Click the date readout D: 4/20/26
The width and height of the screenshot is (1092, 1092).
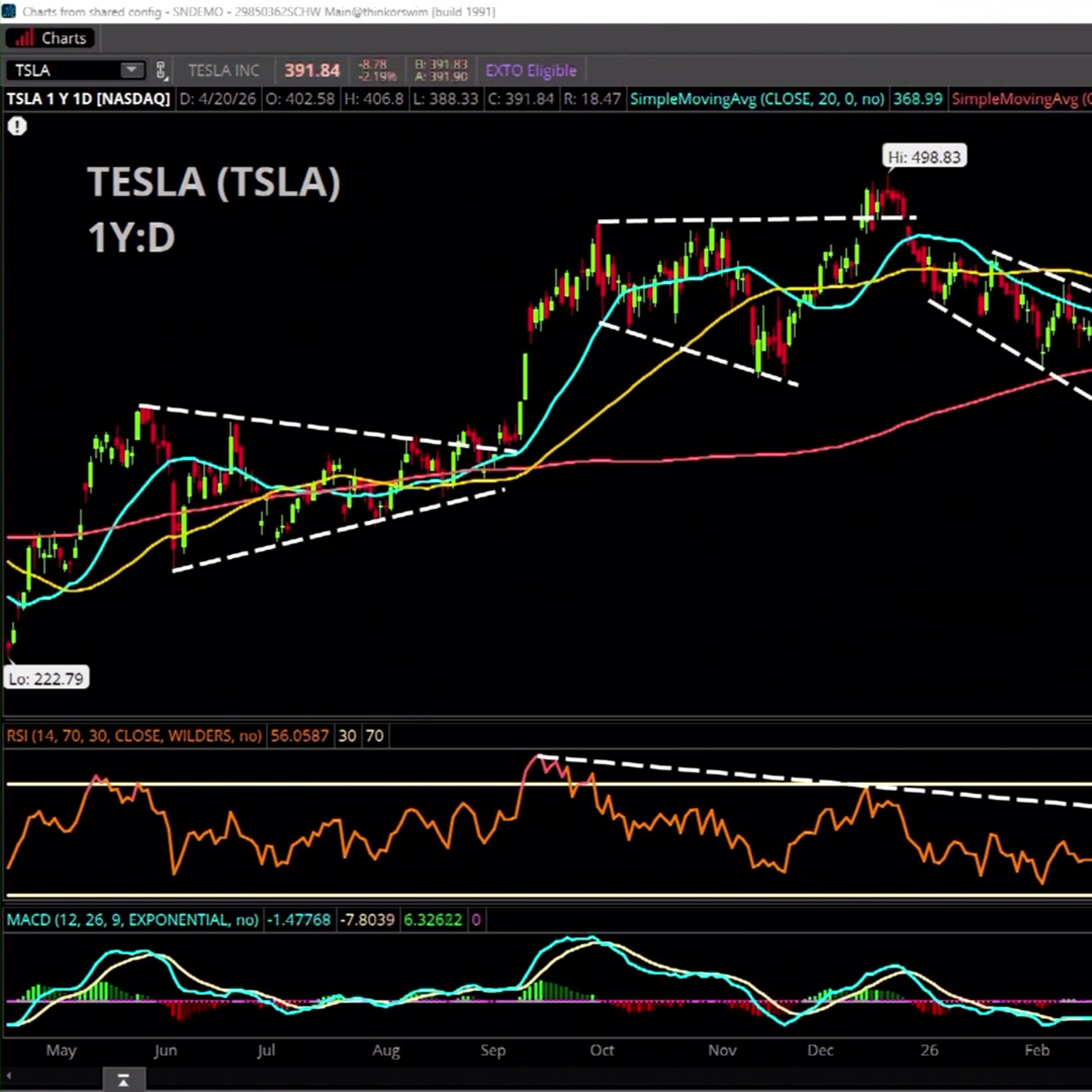coord(218,99)
